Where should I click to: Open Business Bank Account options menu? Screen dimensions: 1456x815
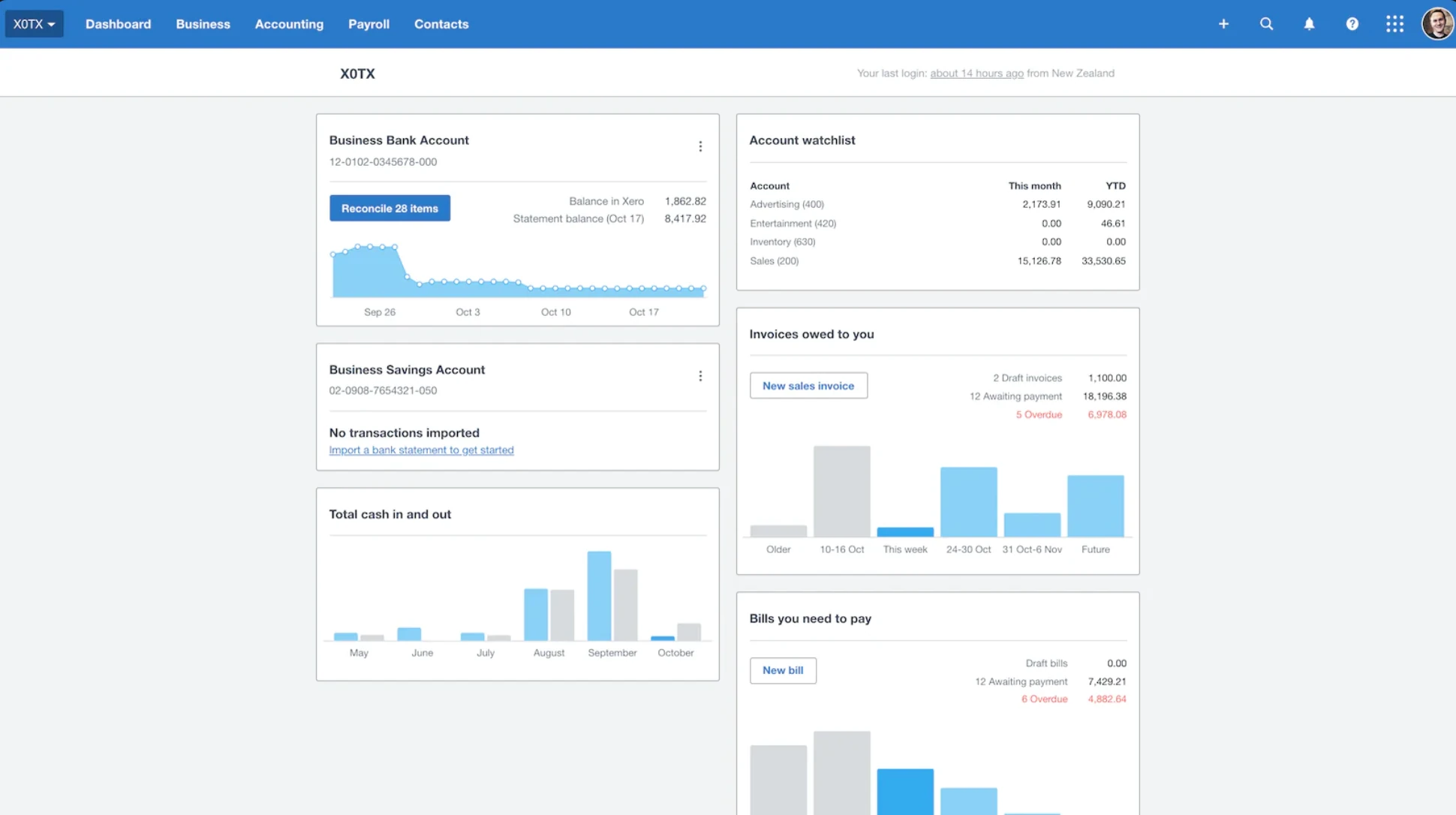[700, 146]
